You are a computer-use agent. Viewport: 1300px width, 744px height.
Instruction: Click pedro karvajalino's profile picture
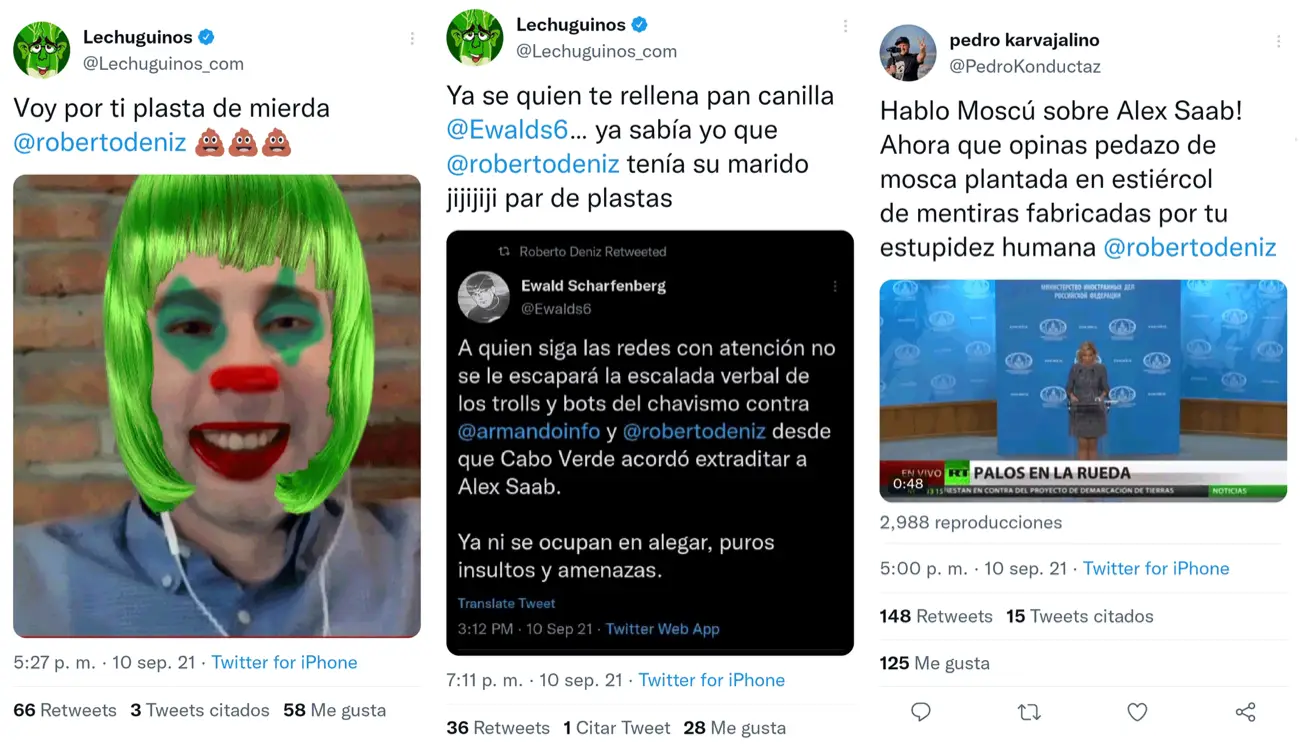908,52
